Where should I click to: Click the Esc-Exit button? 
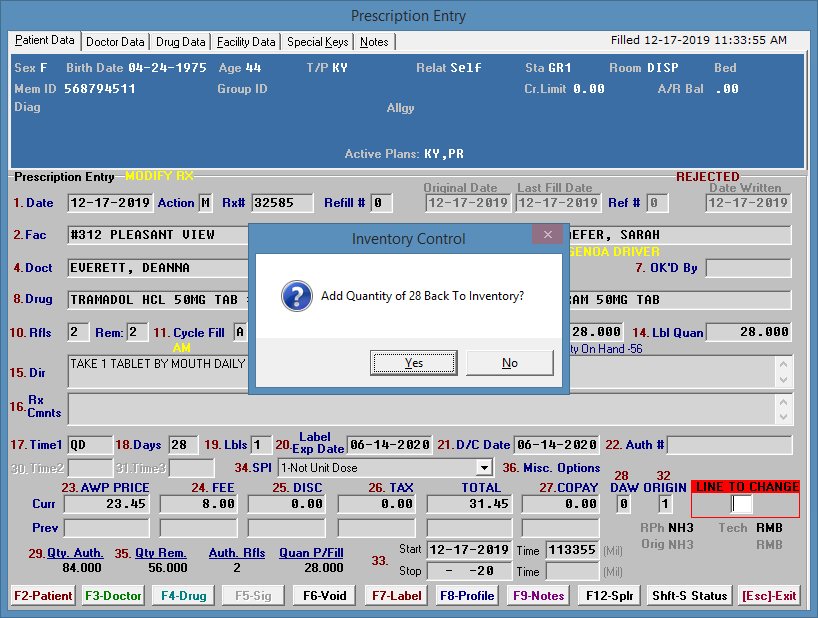pos(769,595)
